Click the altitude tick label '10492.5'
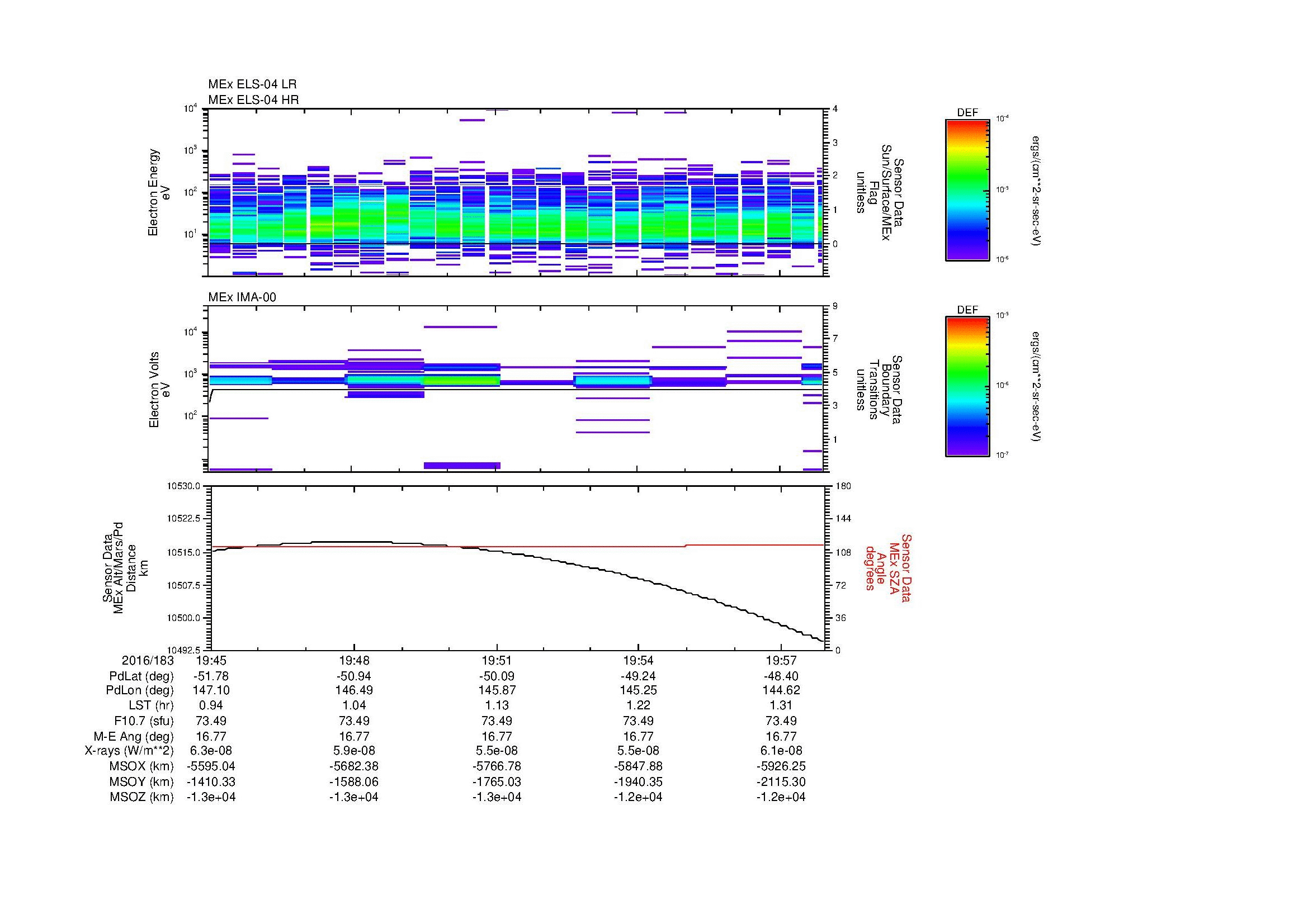The image size is (1308, 924). (x=184, y=650)
